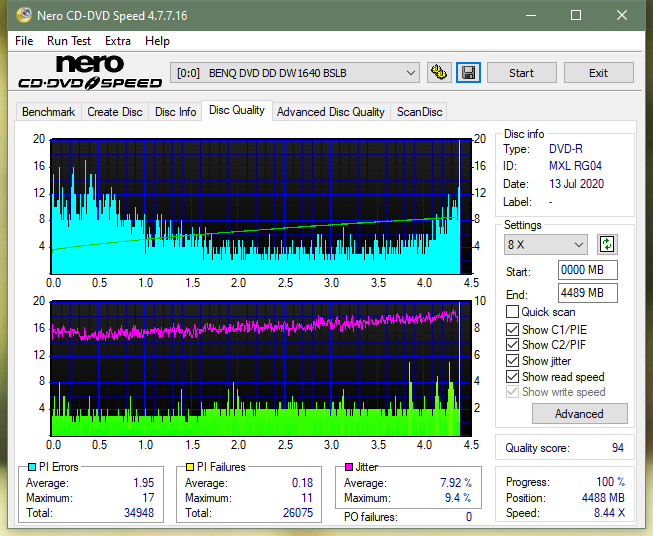
Task: Click the disc ID MXL RG04
Action: tap(575, 166)
